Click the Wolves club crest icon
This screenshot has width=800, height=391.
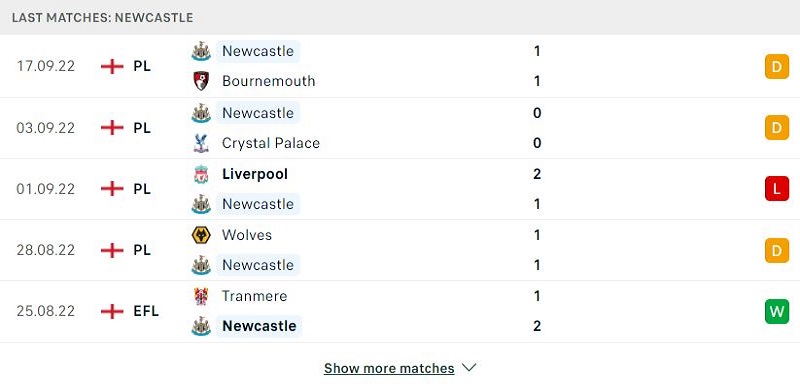coord(201,235)
